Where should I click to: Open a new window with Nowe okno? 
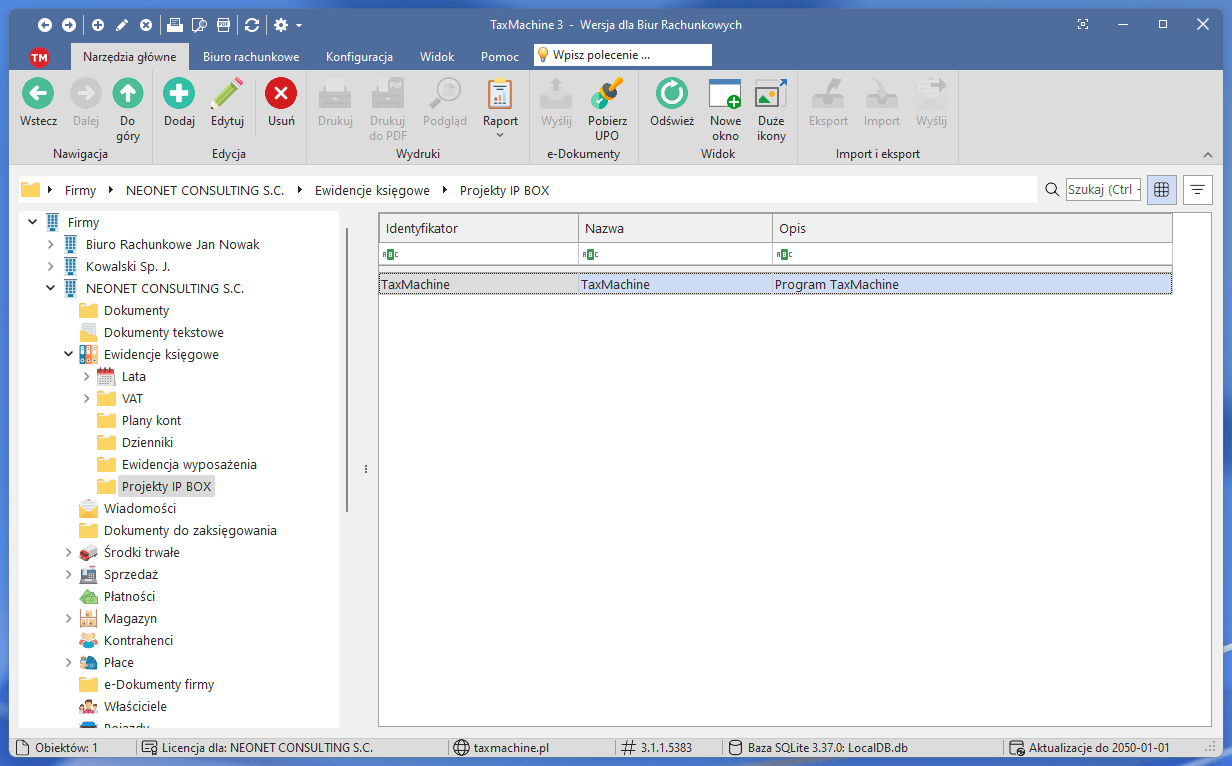pos(725,95)
